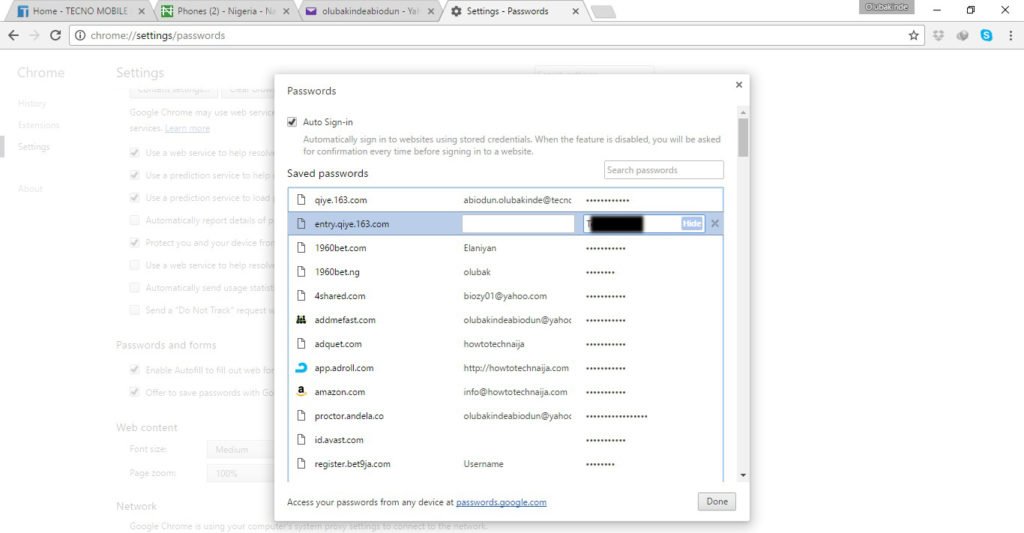
Task: Click the Search passwords field
Action: (x=664, y=170)
